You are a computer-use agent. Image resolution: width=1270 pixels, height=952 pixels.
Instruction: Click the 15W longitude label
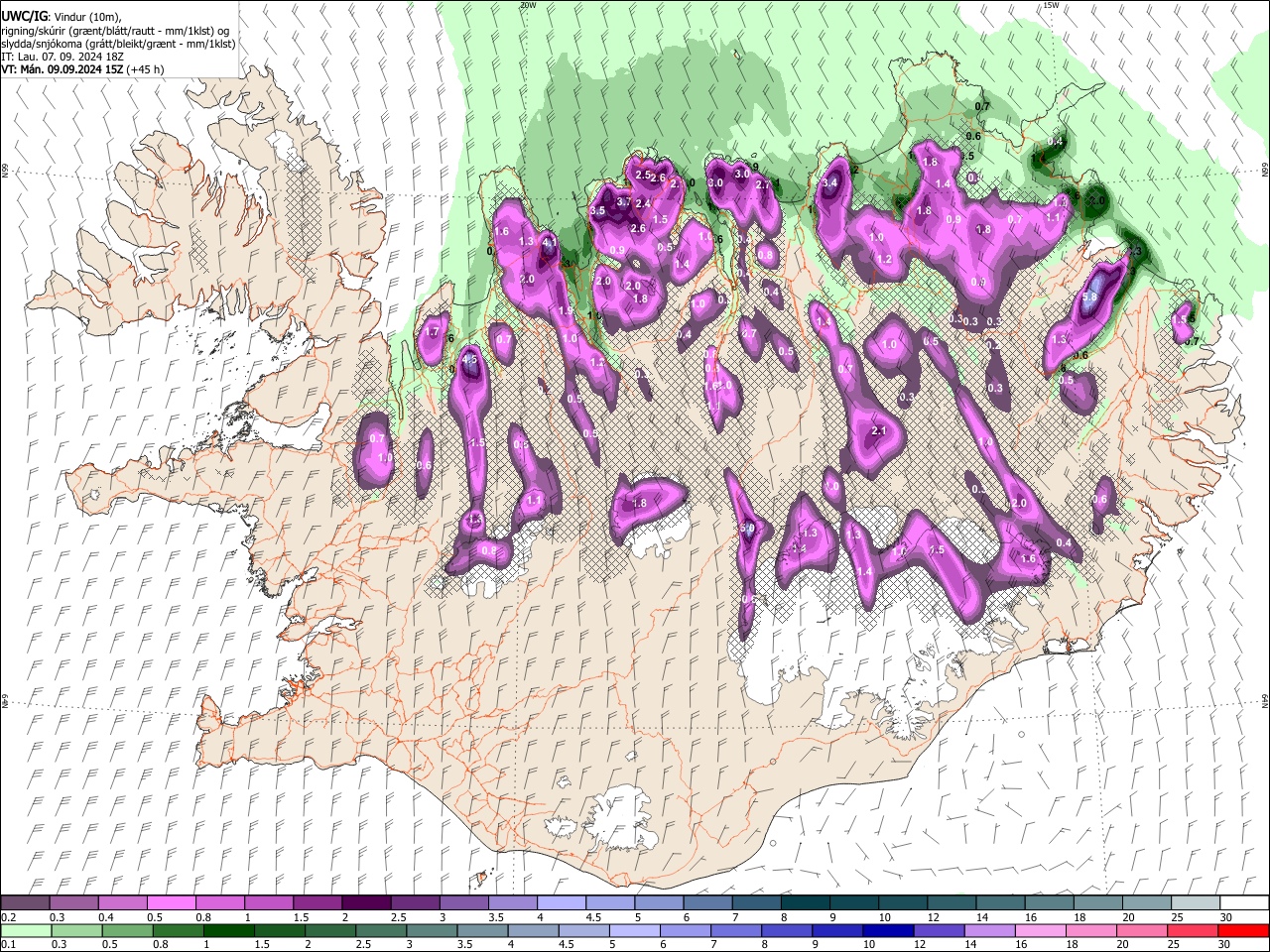pyautogui.click(x=1051, y=5)
